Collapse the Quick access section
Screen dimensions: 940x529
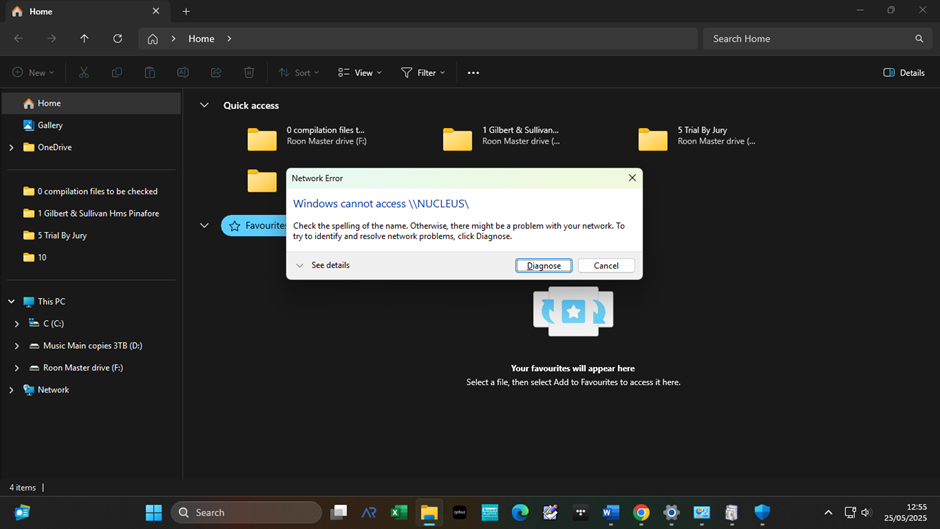tap(204, 105)
